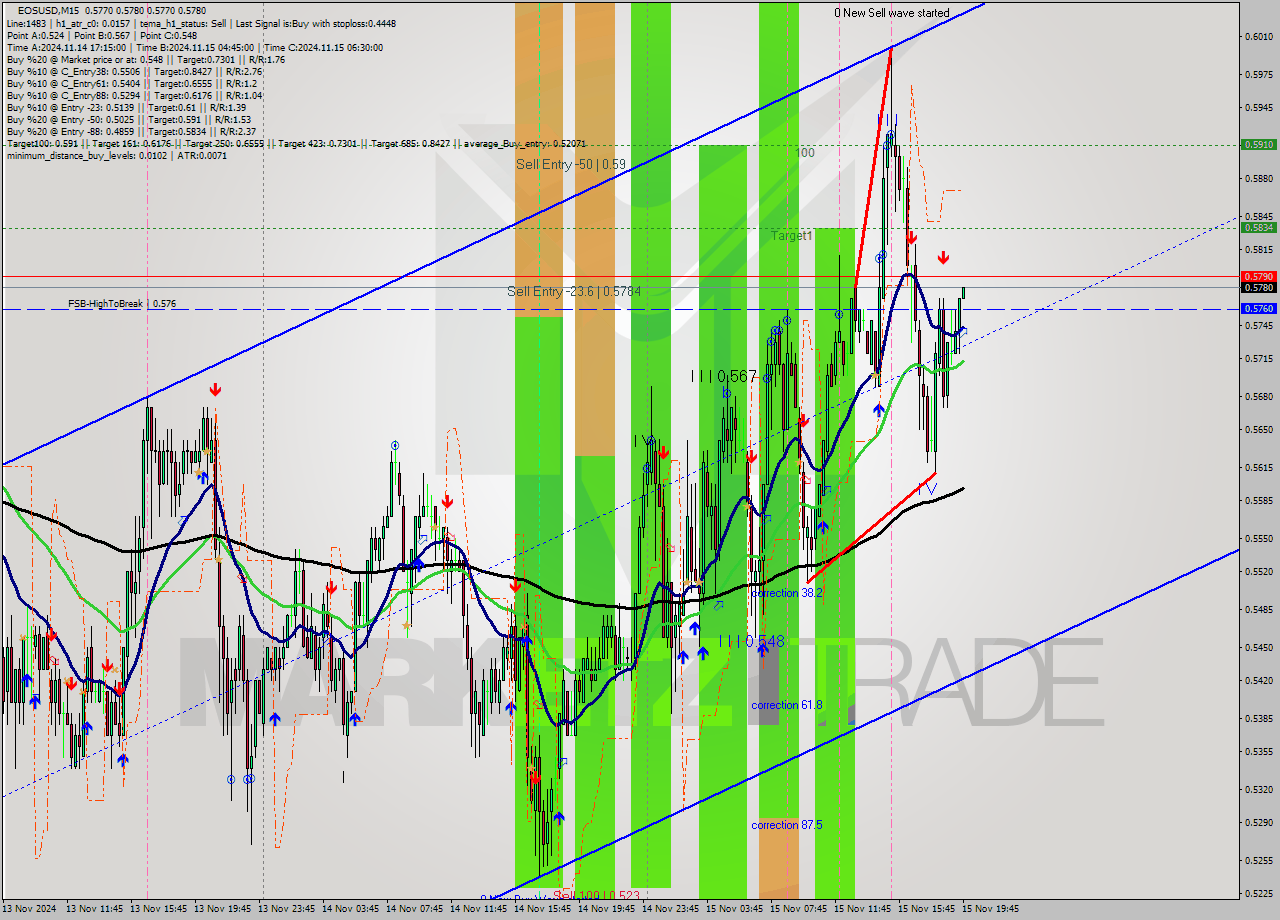Click the 'FSB-HighToBreak | 0.576' level label
This screenshot has height=920, width=1280.
point(122,303)
